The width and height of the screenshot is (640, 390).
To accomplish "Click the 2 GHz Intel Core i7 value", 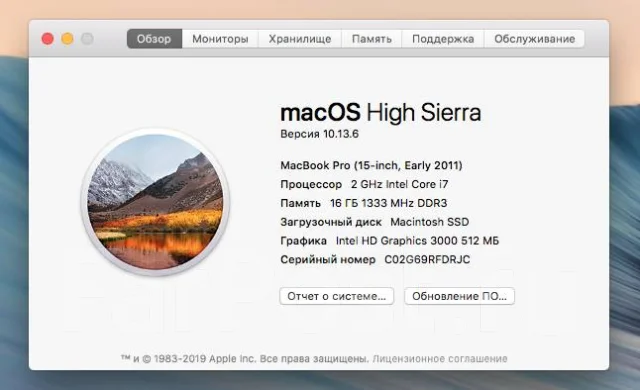I will pyautogui.click(x=400, y=184).
